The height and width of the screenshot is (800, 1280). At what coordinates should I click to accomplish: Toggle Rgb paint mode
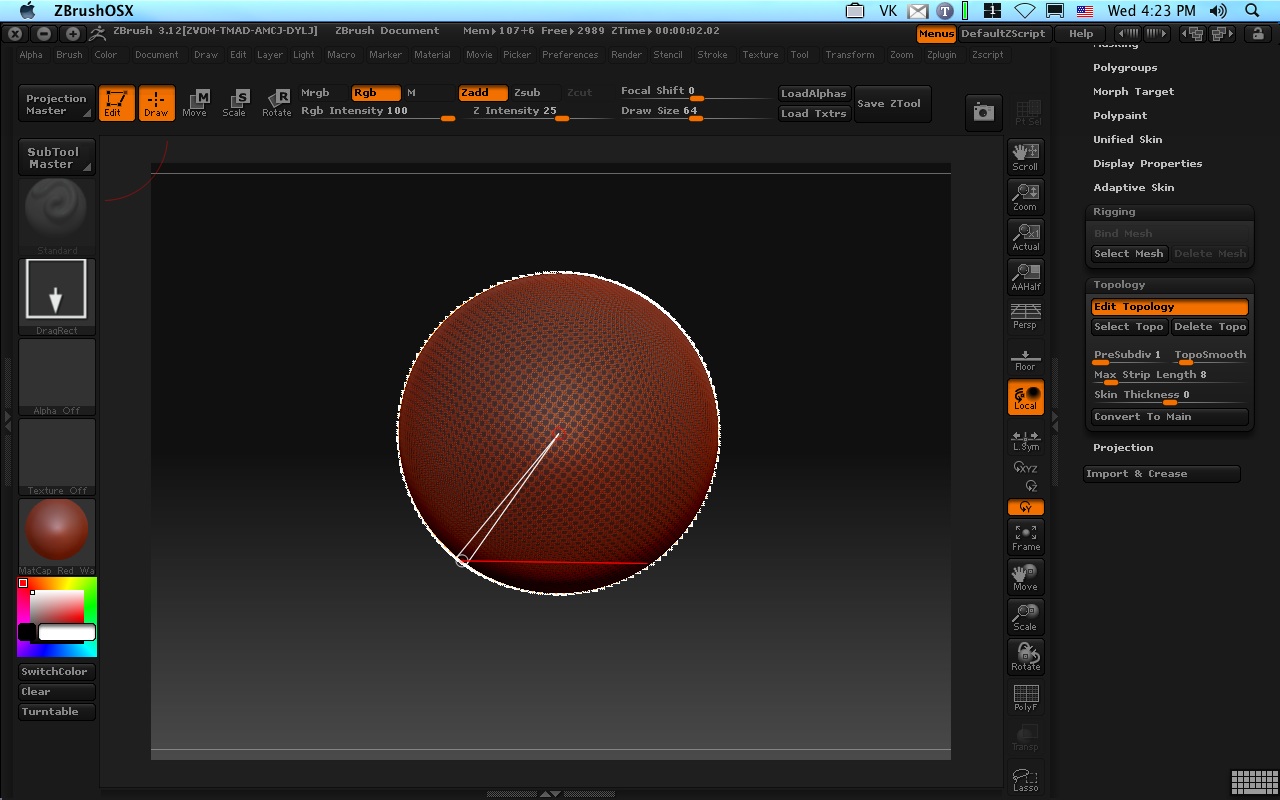(376, 92)
